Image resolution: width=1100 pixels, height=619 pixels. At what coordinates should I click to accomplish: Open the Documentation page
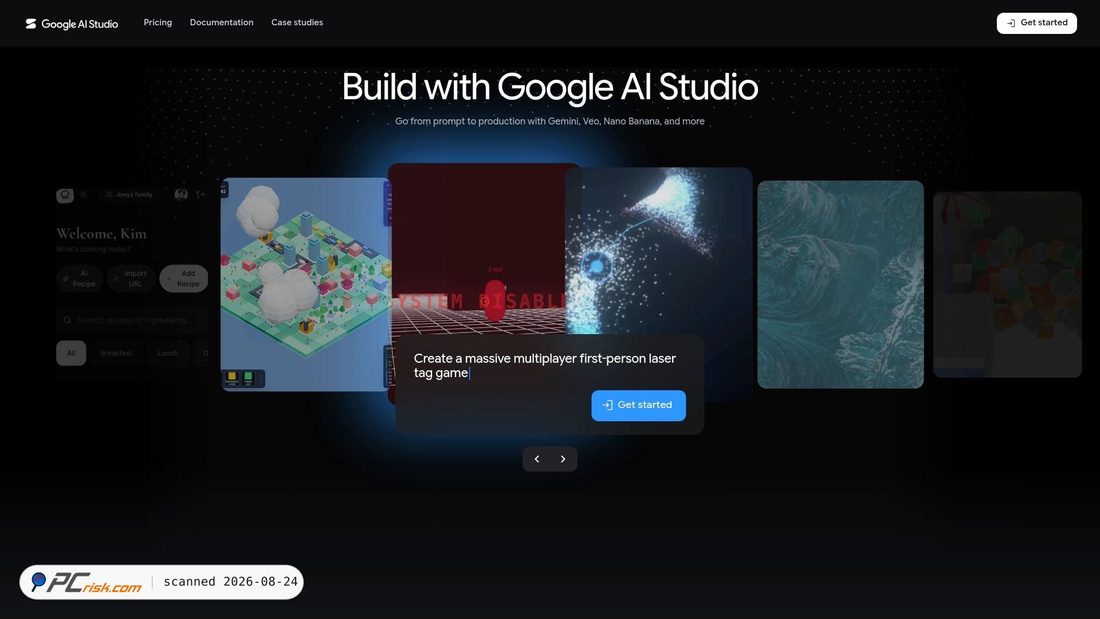tap(222, 22)
